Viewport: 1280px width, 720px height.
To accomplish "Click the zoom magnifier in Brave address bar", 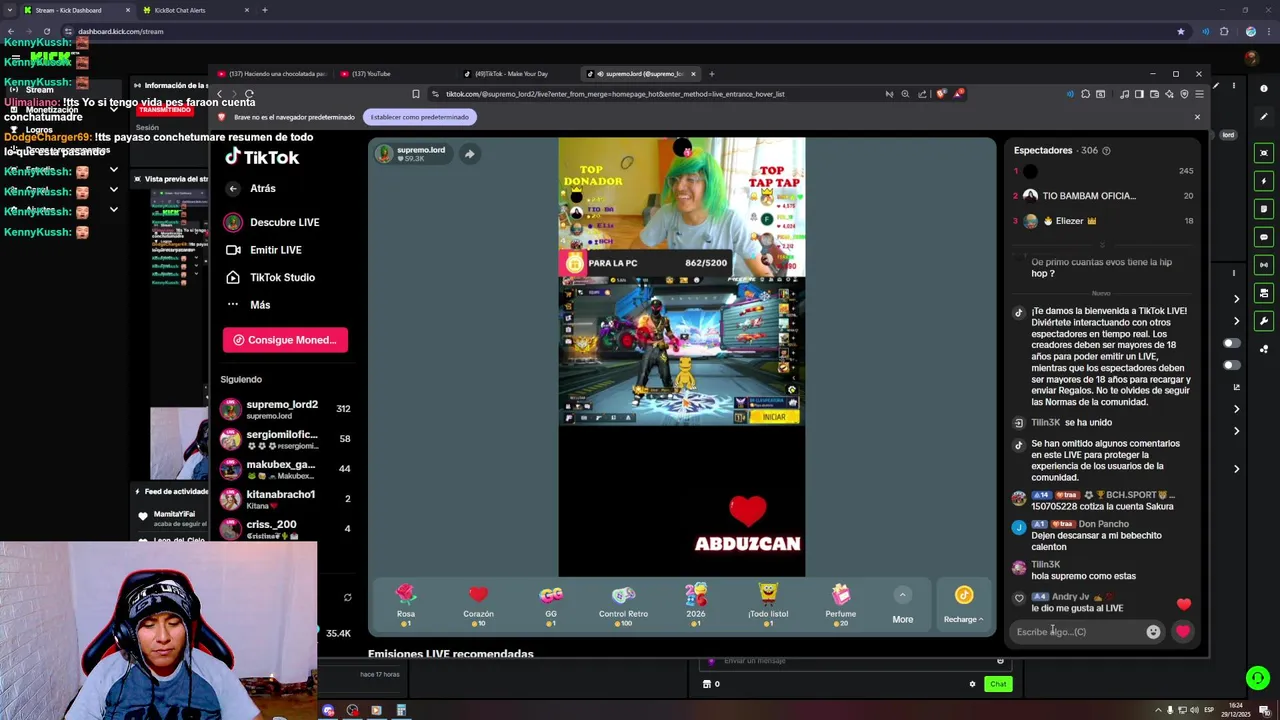I will tap(905, 94).
